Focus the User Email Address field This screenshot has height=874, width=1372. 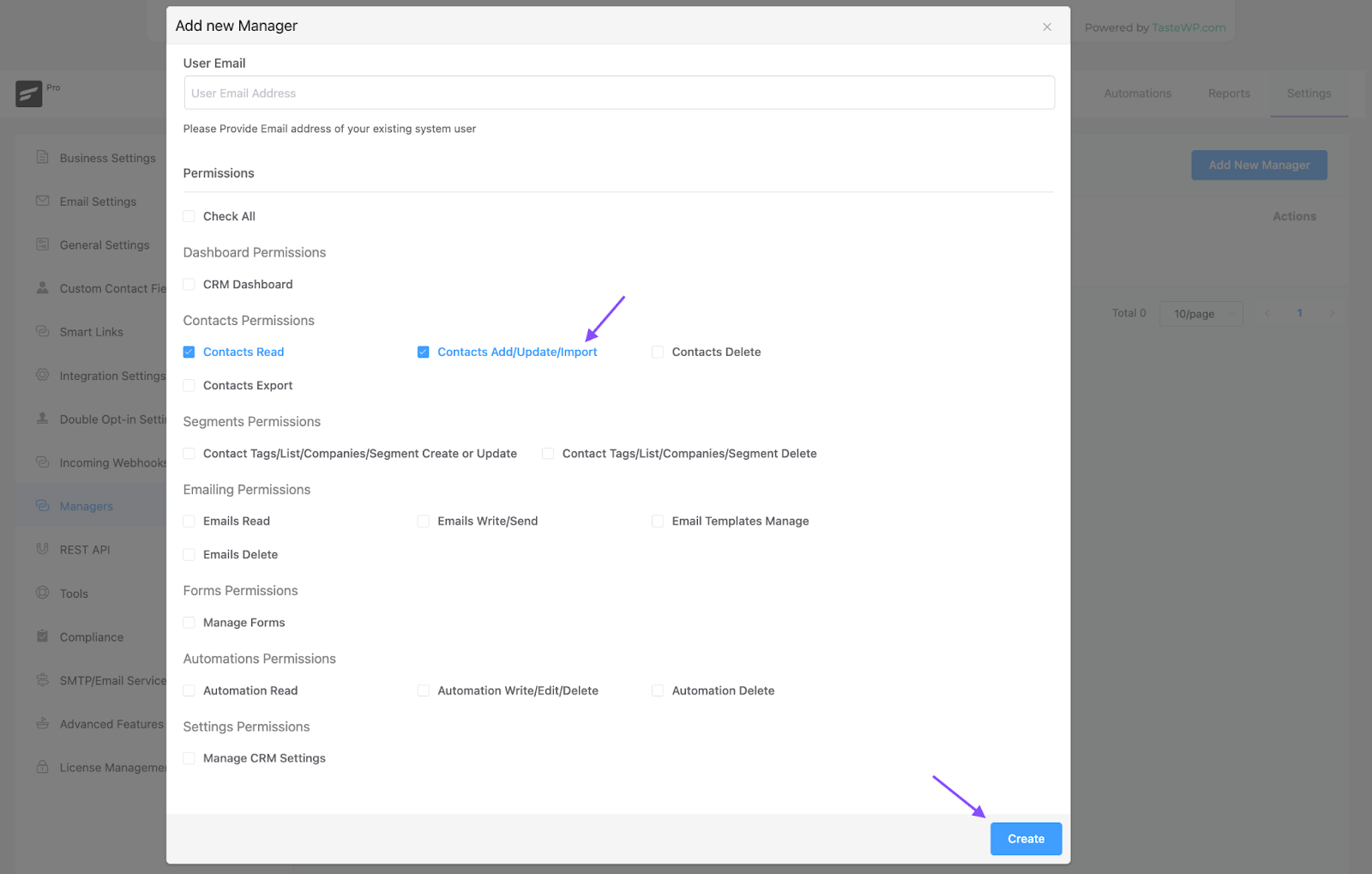pos(619,93)
